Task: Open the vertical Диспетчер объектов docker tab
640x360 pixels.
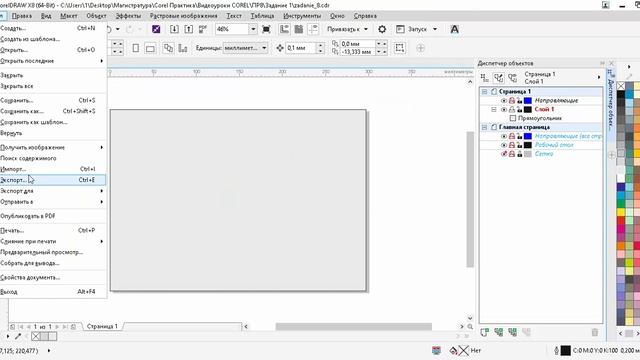Action: tap(611, 101)
